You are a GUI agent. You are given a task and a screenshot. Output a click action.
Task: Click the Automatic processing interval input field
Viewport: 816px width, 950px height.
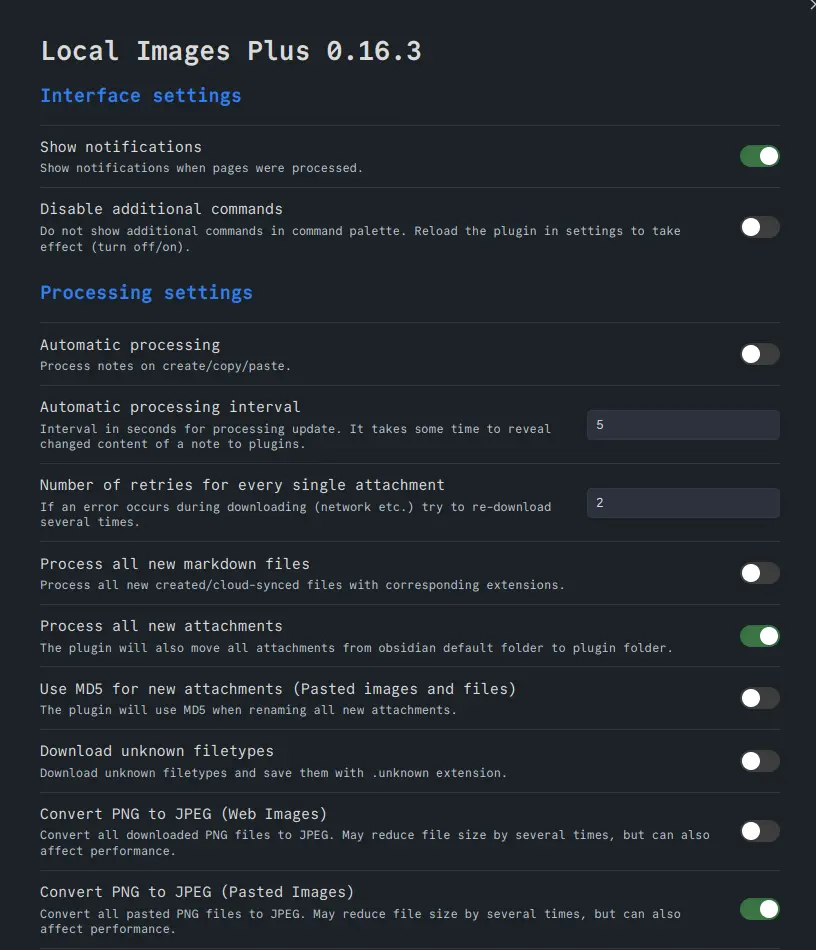pyautogui.click(x=682, y=425)
